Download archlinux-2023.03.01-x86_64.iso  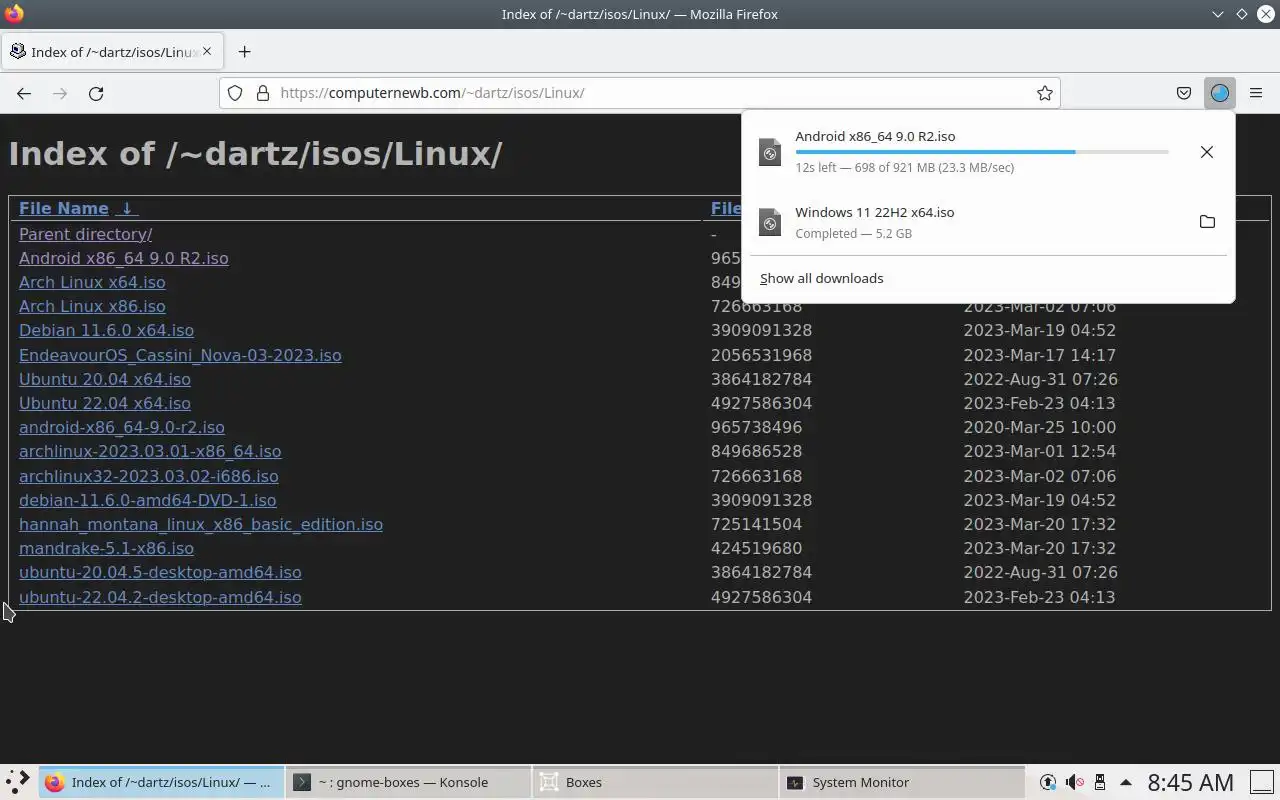point(150,451)
